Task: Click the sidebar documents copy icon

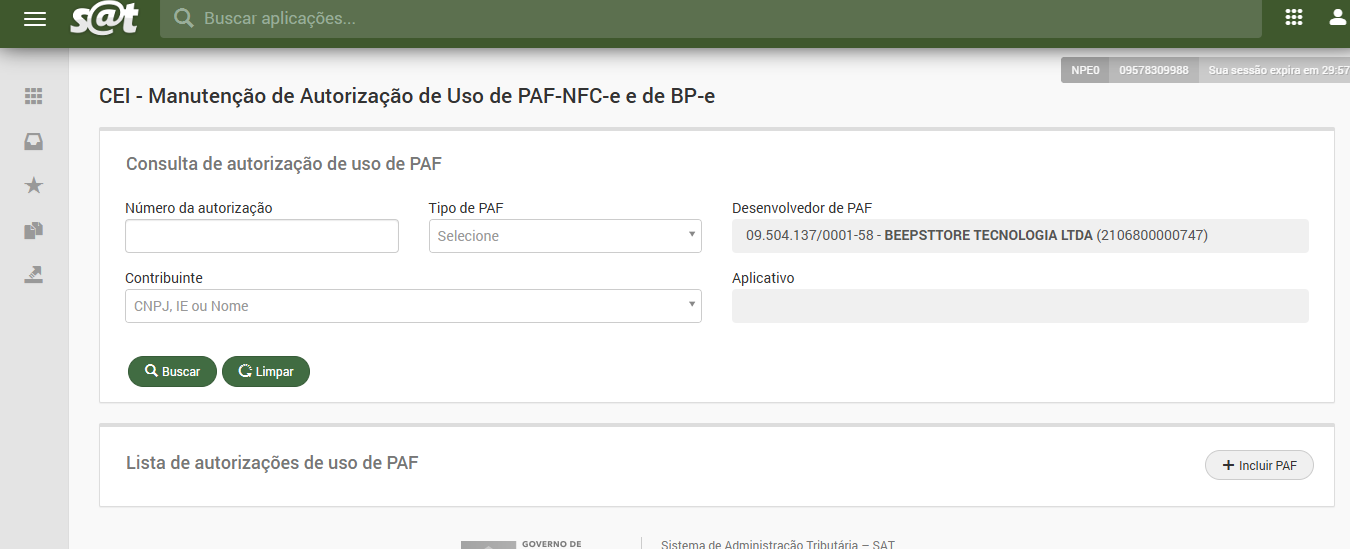Action: pyautogui.click(x=34, y=231)
